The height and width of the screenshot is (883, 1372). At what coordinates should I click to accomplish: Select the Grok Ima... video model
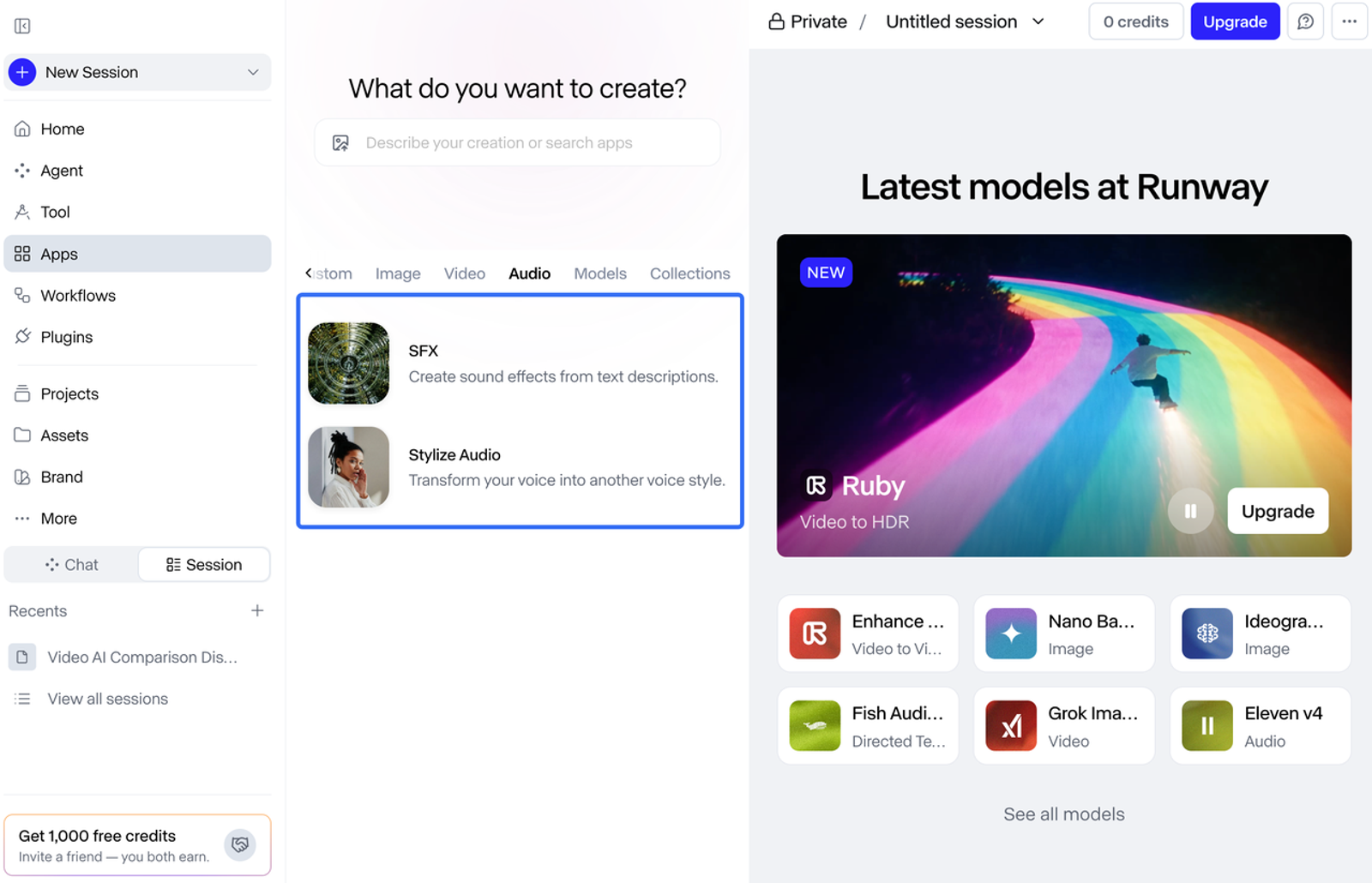[1064, 725]
